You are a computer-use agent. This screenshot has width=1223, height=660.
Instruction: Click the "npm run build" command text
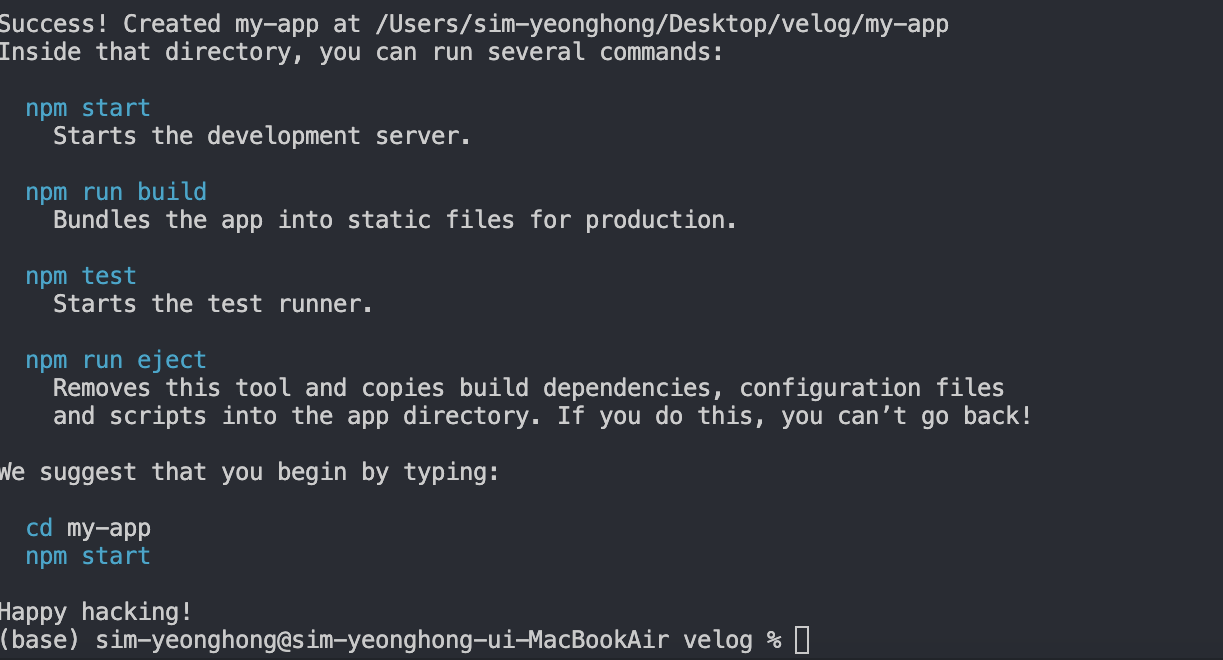(x=116, y=192)
